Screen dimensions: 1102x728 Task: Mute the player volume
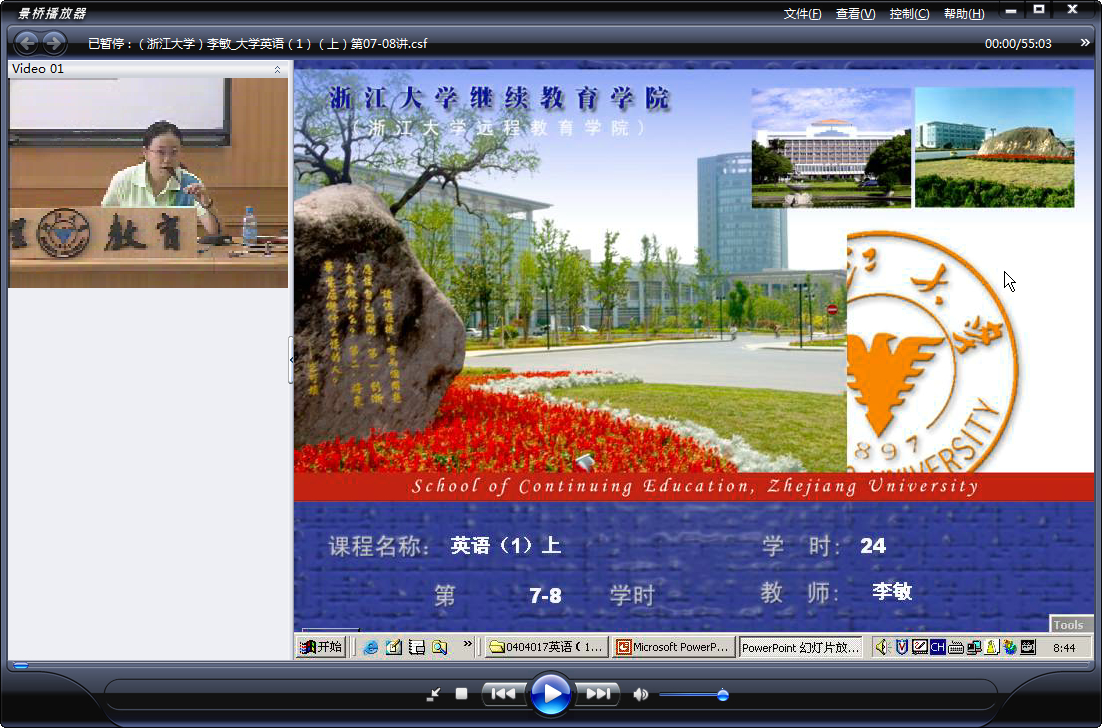(x=640, y=694)
